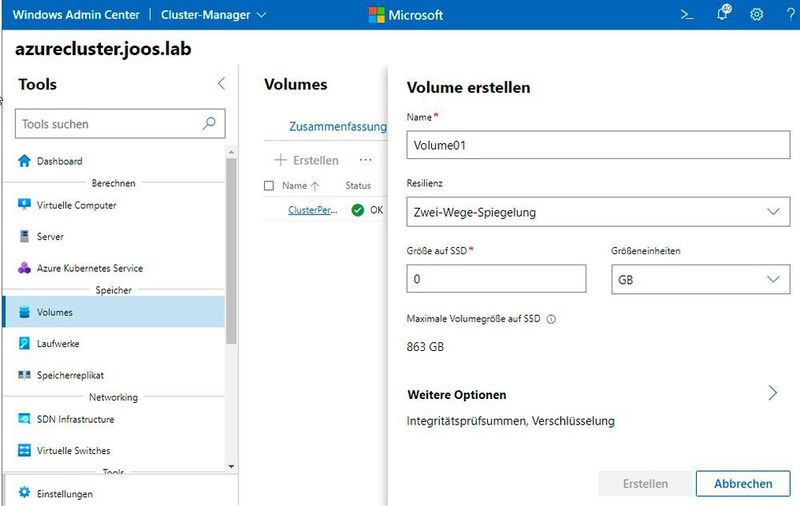Image resolution: width=800 pixels, height=506 pixels.
Task: Open the PowerShell console icon in header
Action: 687,15
